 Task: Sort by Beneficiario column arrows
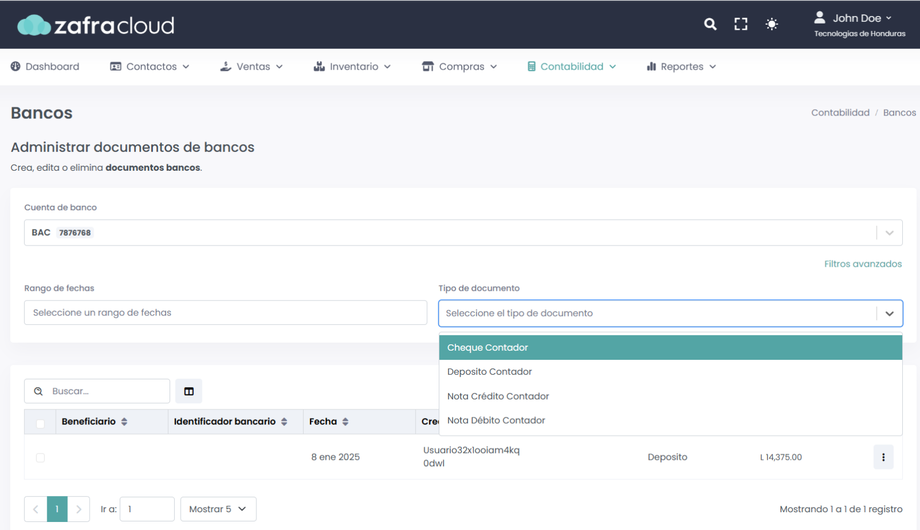pos(124,422)
